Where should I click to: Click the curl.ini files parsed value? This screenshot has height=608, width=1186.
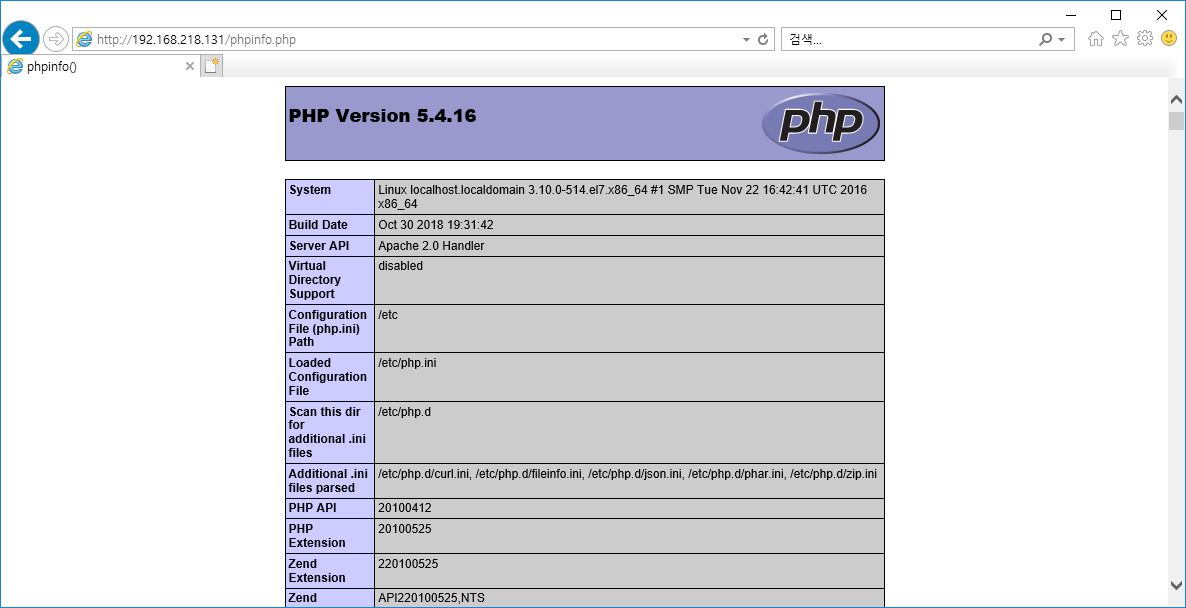pos(628,473)
